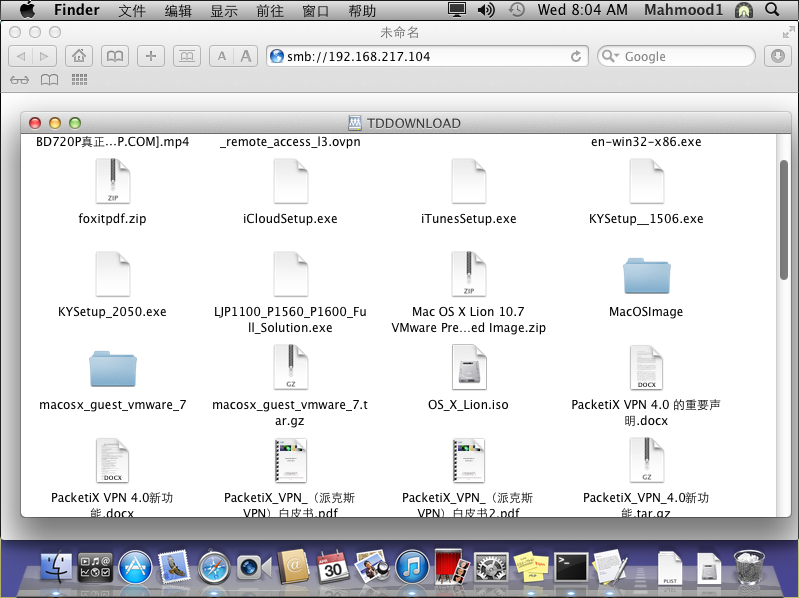Open the 前往 menu

pos(270,10)
